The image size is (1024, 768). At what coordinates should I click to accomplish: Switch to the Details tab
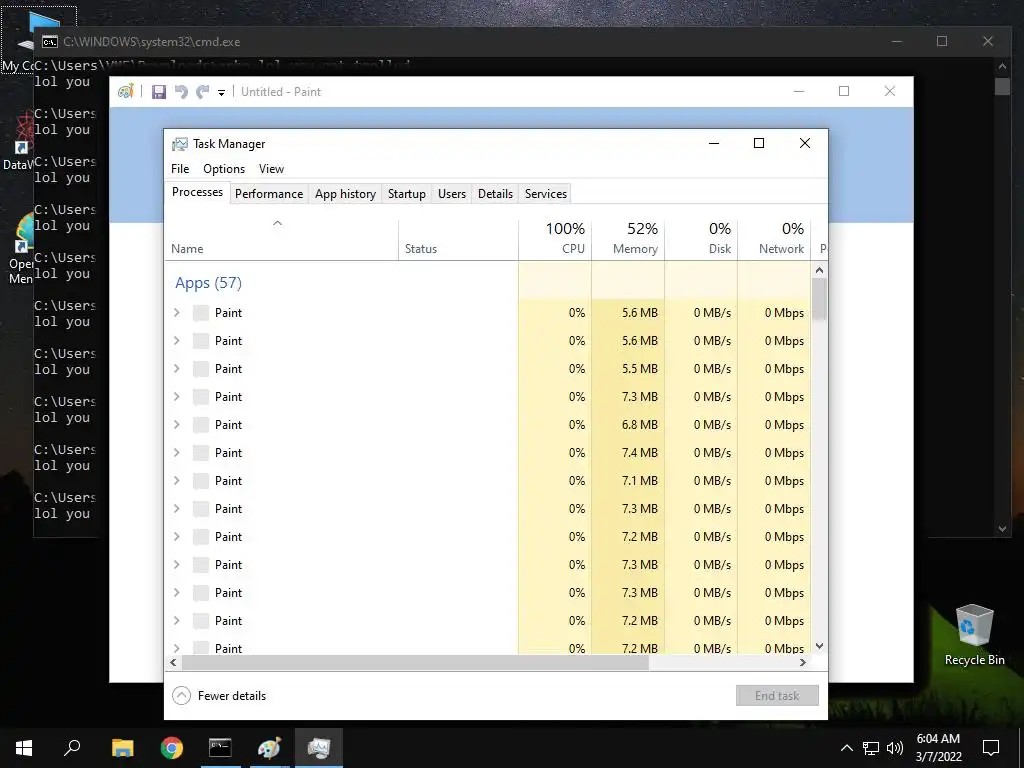[x=495, y=194]
